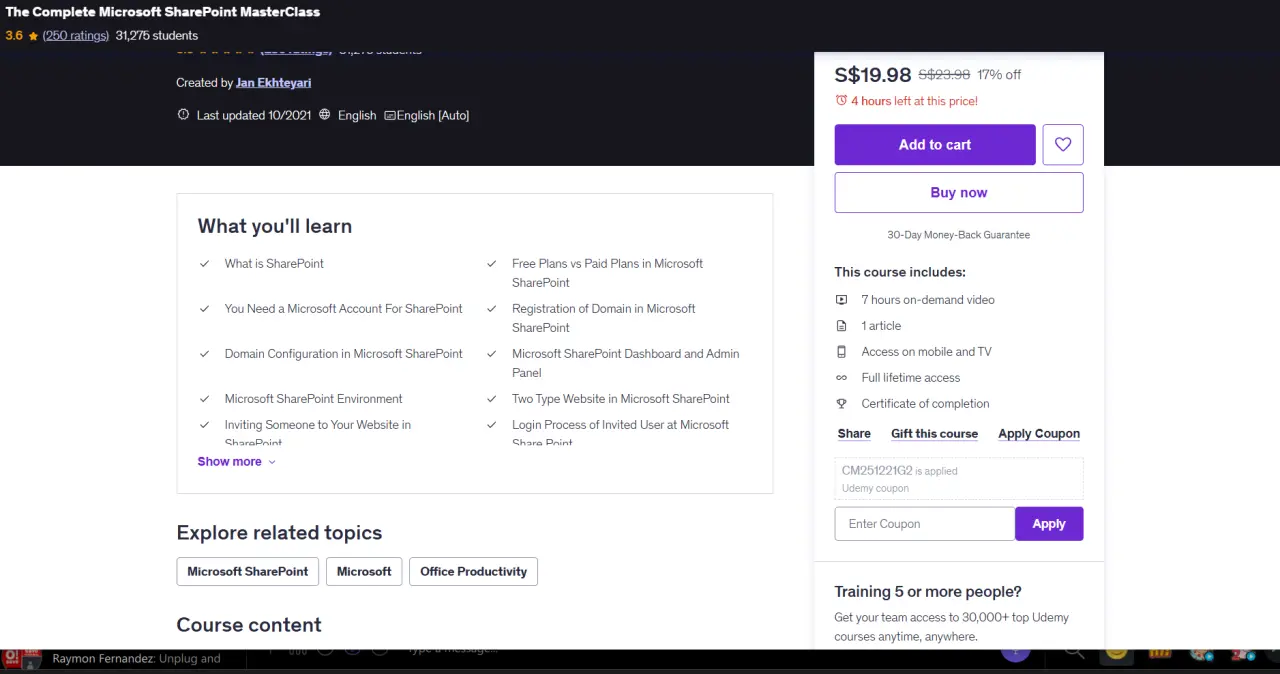Click the CM251221G2 is applied coupon text

(899, 471)
